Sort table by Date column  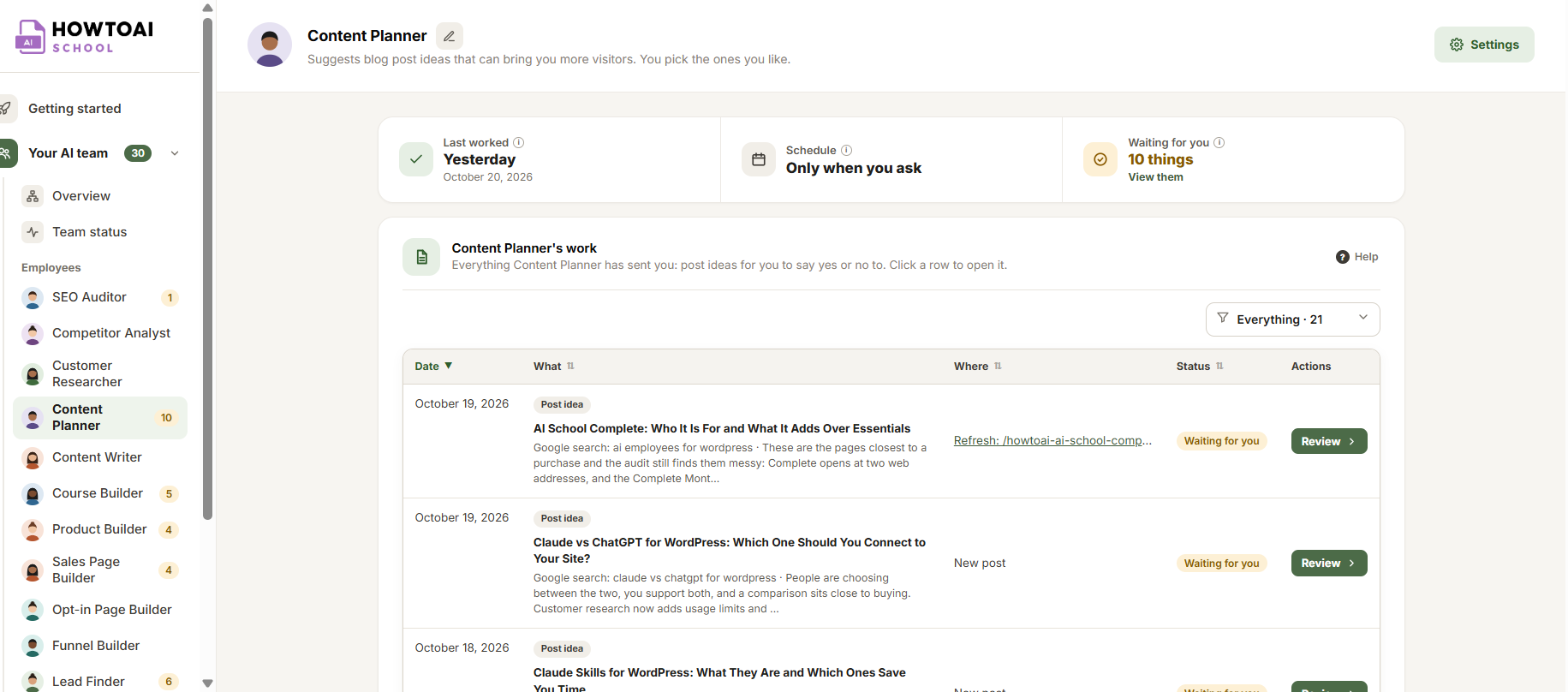tap(434, 366)
